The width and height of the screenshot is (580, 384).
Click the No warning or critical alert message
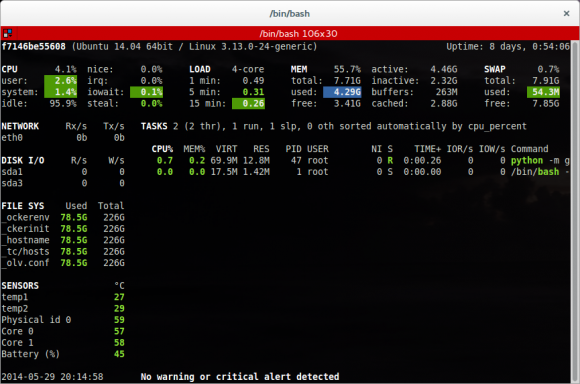pos(240,377)
